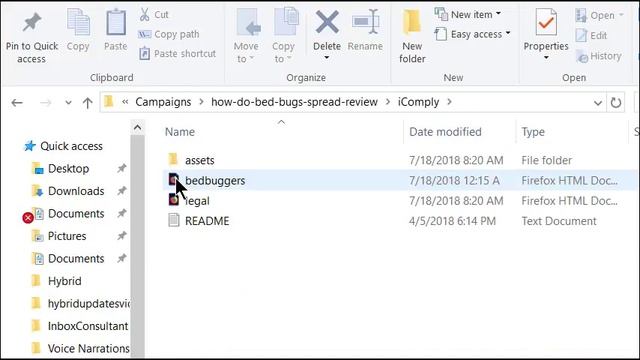This screenshot has height=360, width=640.
Task: Expand the Delete options arrow
Action: (x=327, y=58)
